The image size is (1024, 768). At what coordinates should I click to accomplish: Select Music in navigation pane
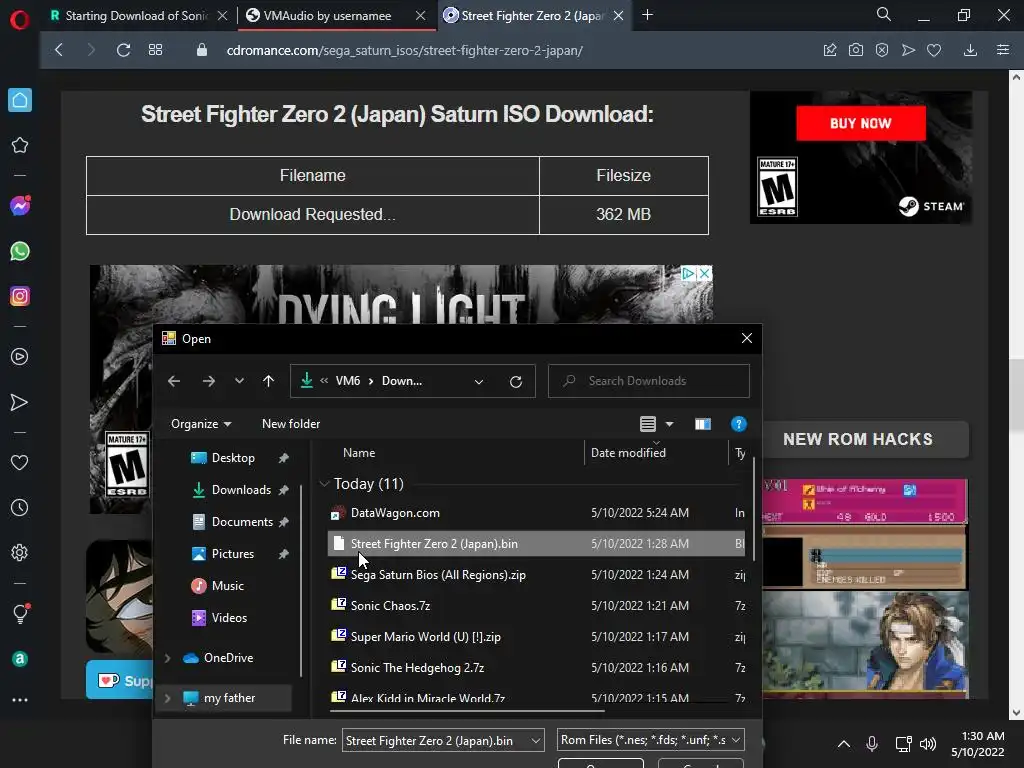tap(227, 586)
